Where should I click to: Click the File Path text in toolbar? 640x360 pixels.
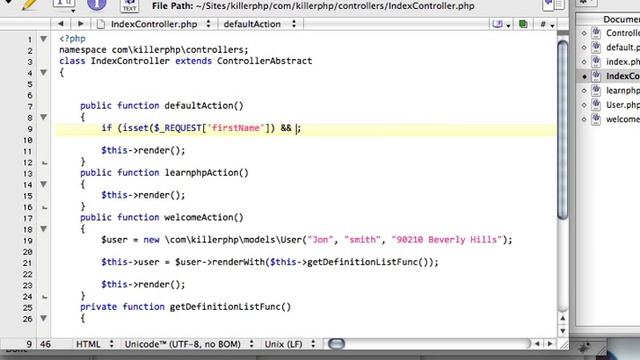(313, 6)
